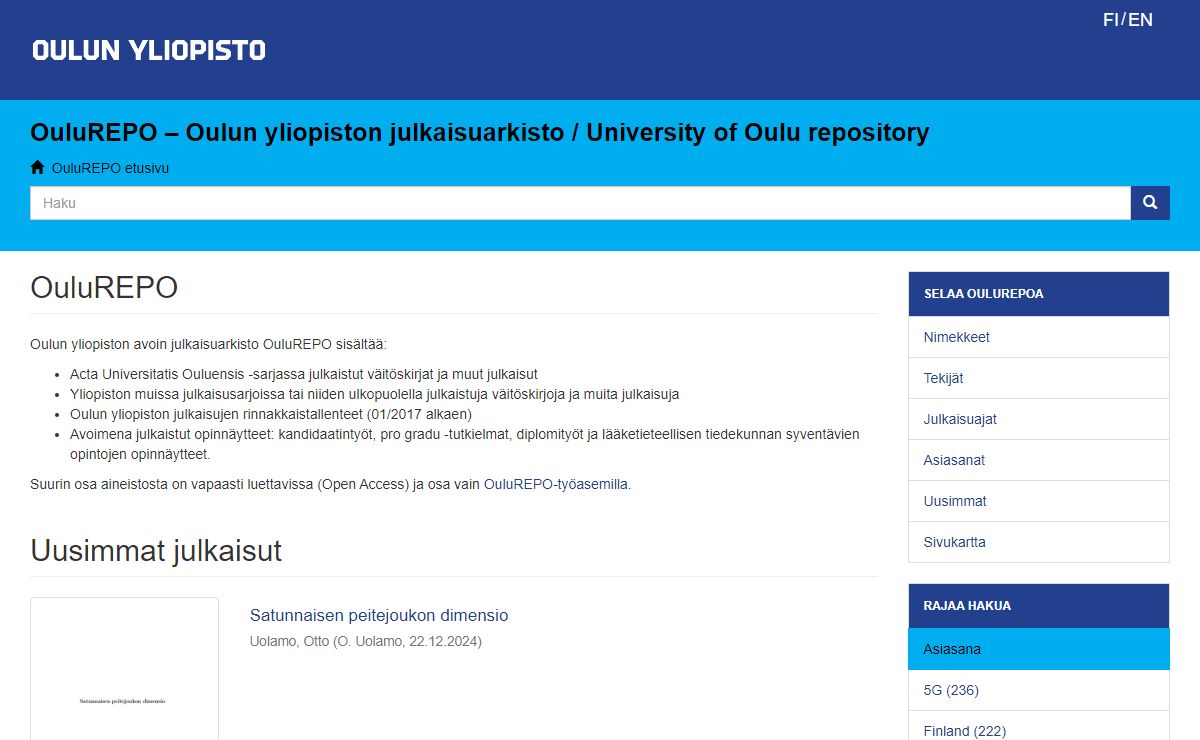Filter by 5G (236)
Screen dimensions: 1200x740
[1039, 690]
